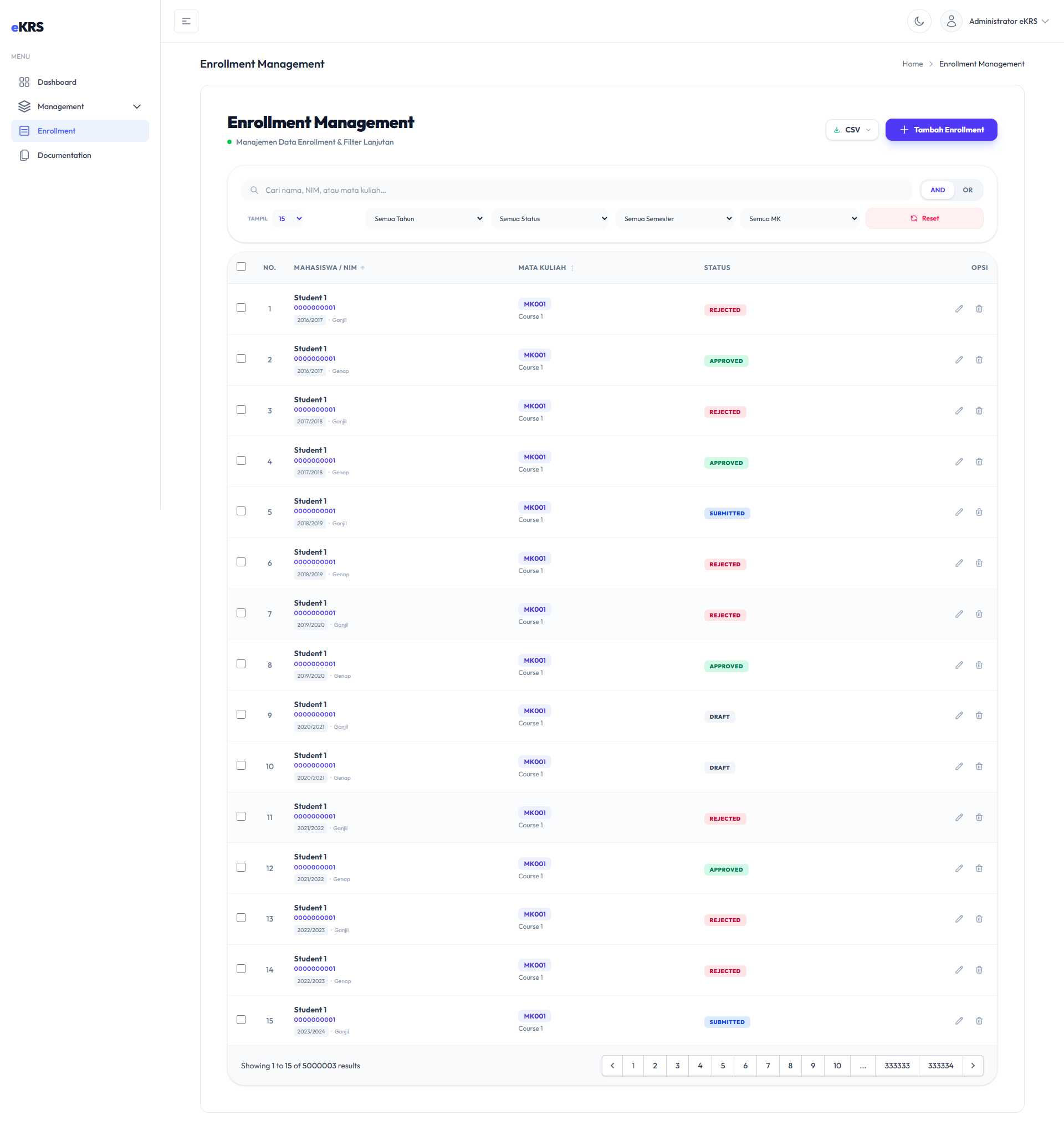Delete enrollment row 11 trash icon

pos(979,817)
